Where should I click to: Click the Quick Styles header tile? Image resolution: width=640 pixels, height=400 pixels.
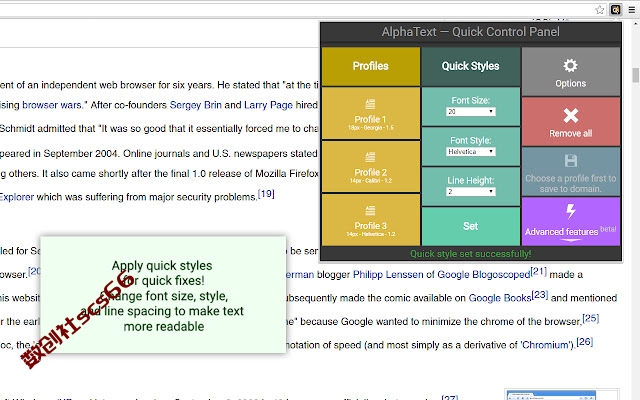click(x=471, y=66)
